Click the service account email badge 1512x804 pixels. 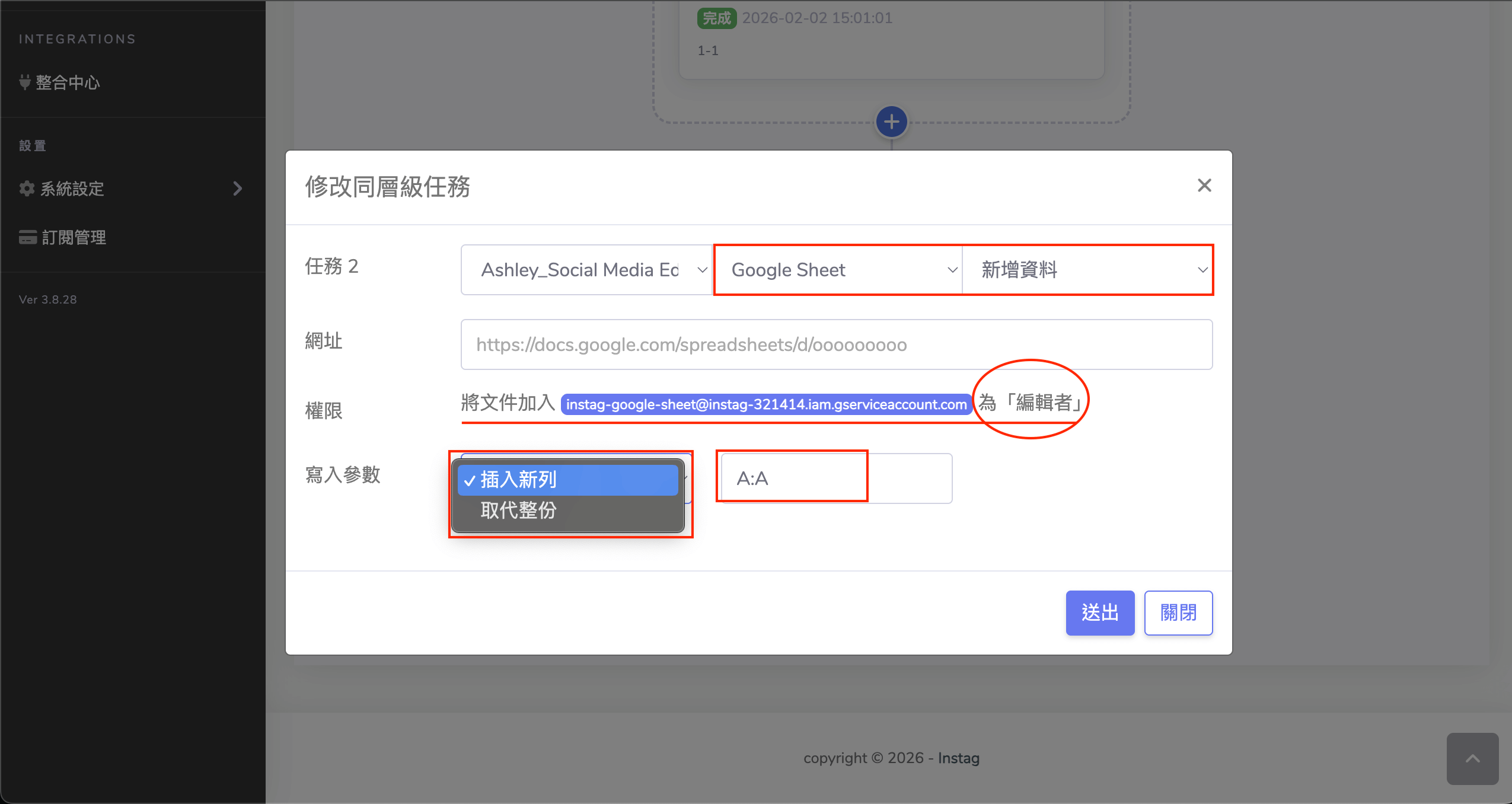click(x=766, y=404)
